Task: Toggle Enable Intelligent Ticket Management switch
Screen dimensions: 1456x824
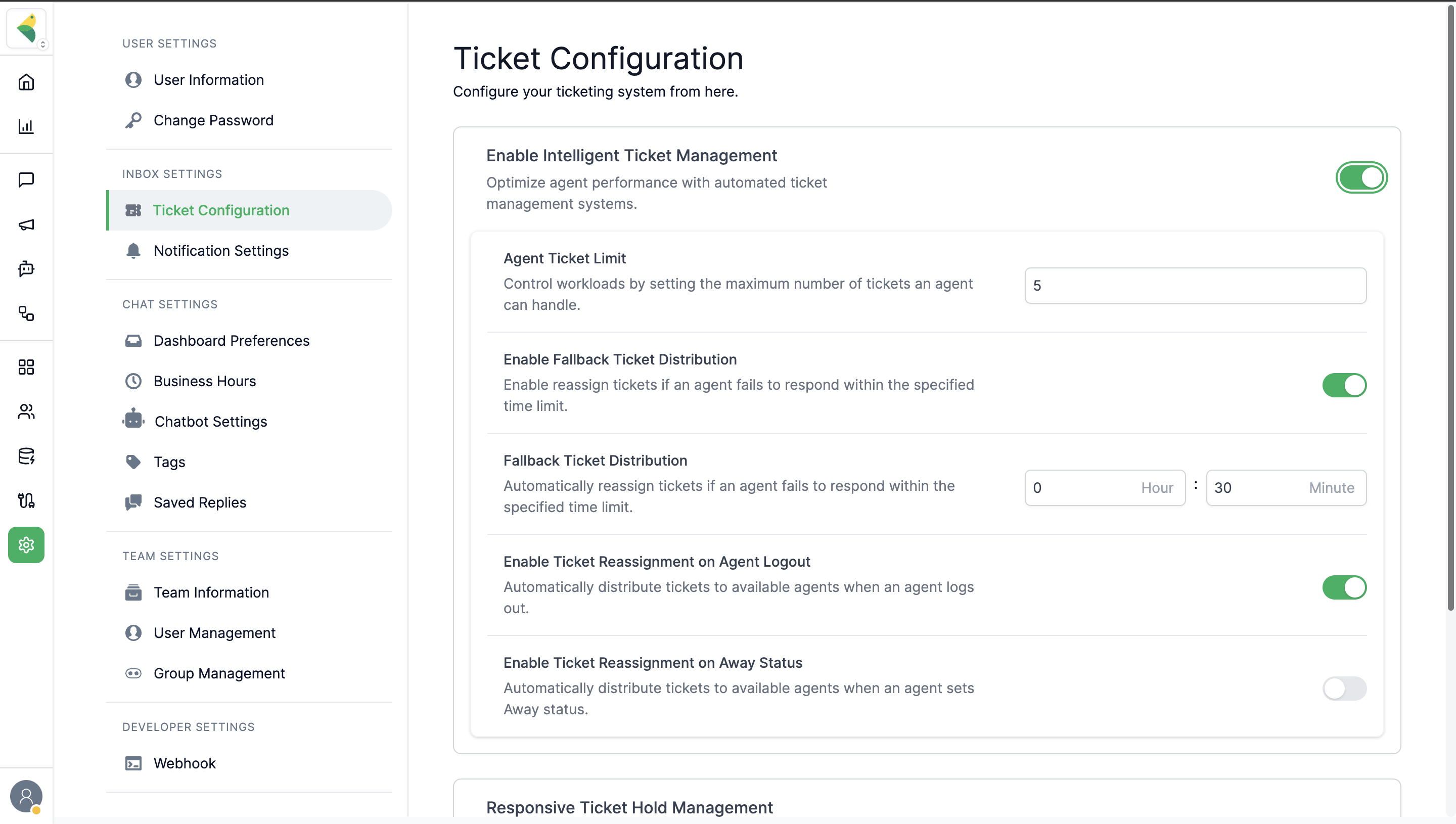Action: pyautogui.click(x=1361, y=178)
